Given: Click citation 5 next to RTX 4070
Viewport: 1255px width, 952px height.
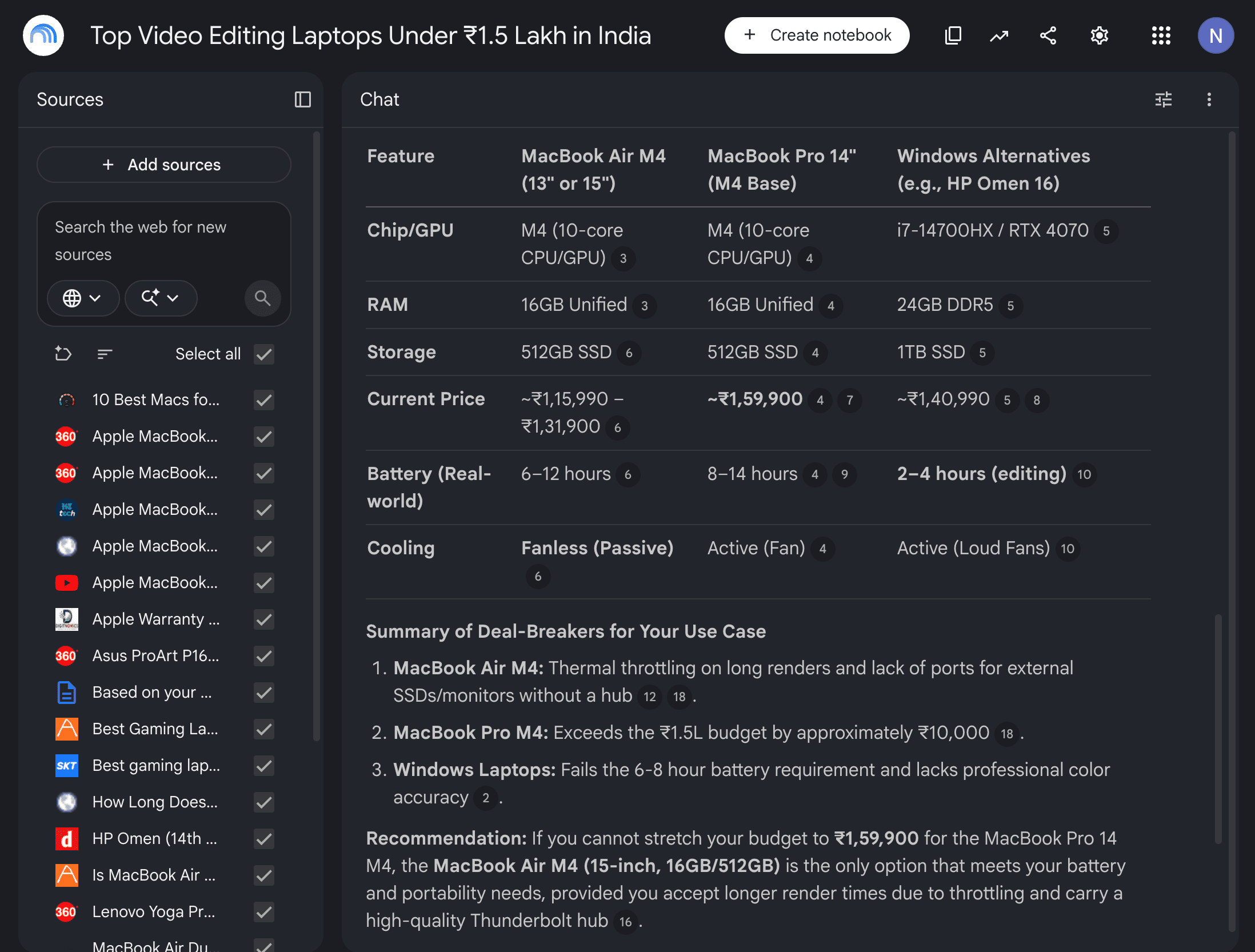Looking at the screenshot, I should [1106, 231].
